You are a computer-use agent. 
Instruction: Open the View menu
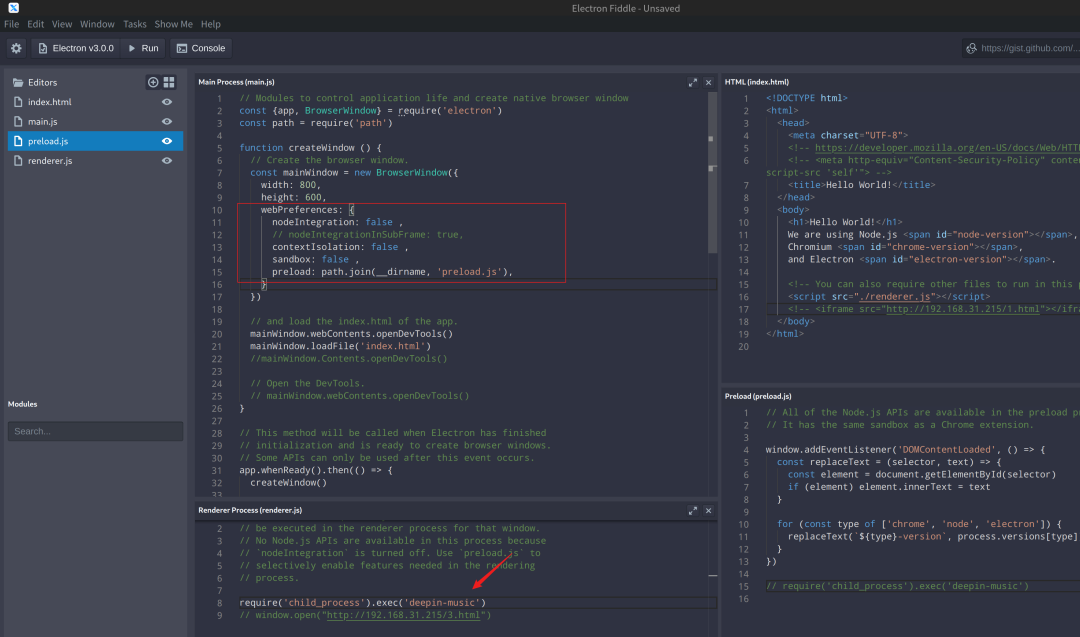62,24
